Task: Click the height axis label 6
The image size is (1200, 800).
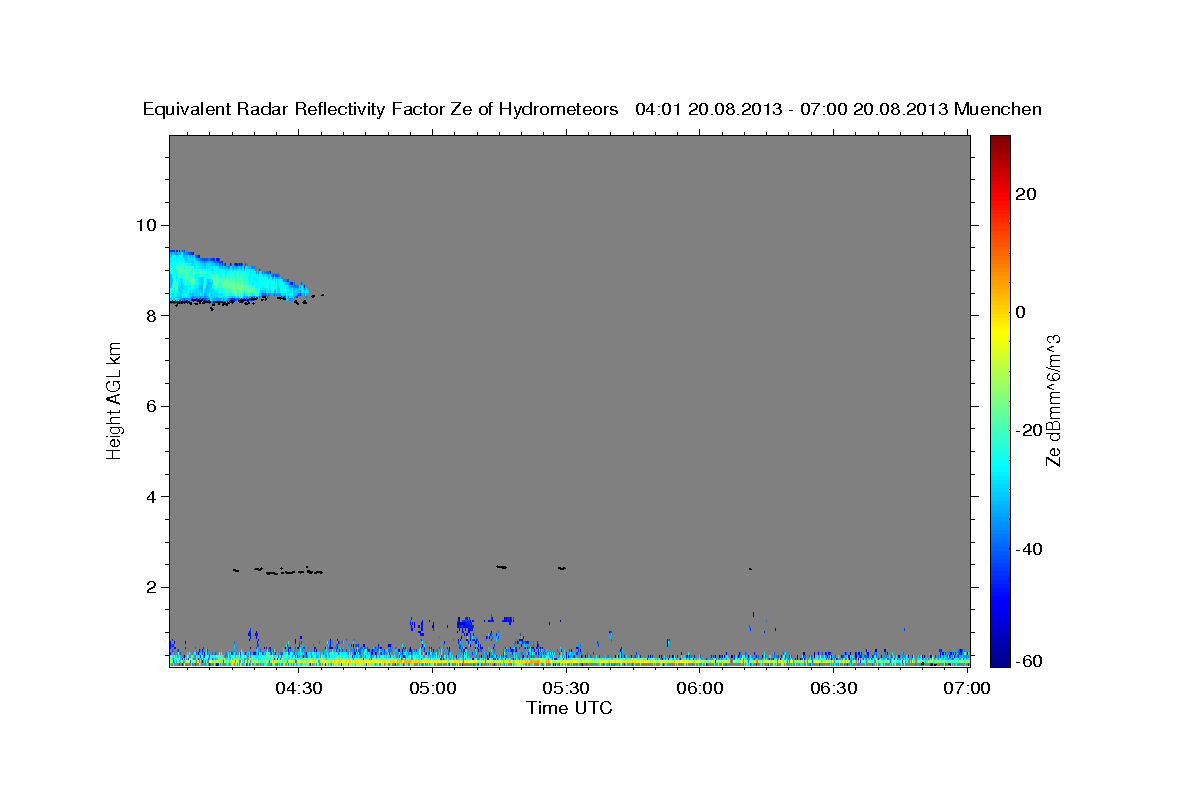Action: 153,406
